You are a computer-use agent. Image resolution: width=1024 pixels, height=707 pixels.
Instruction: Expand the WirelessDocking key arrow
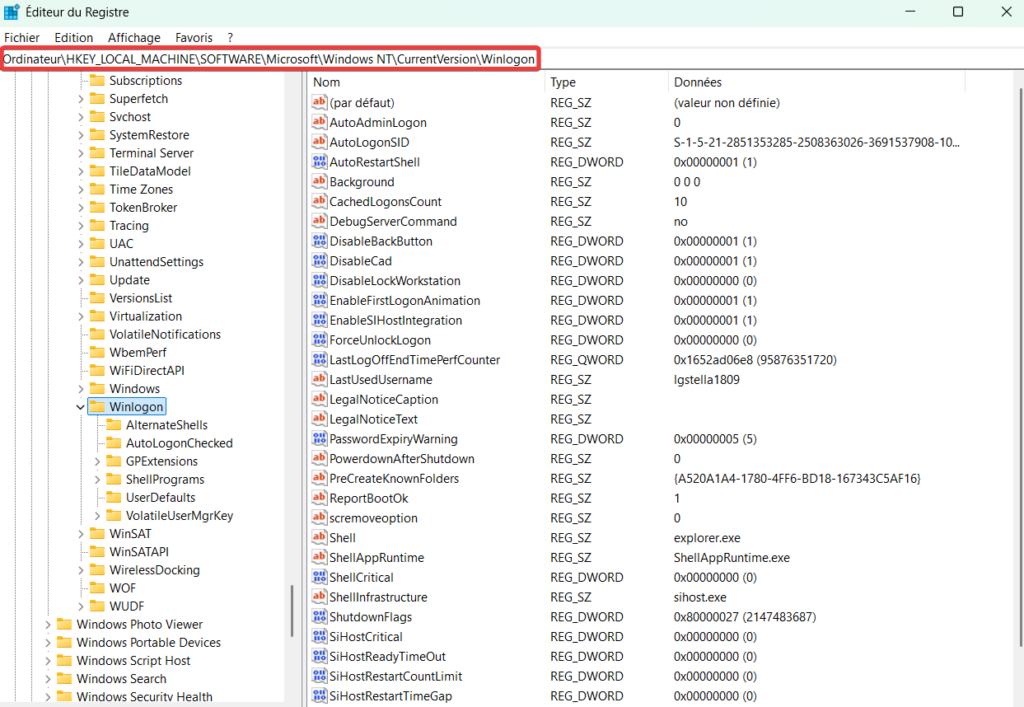(80, 570)
